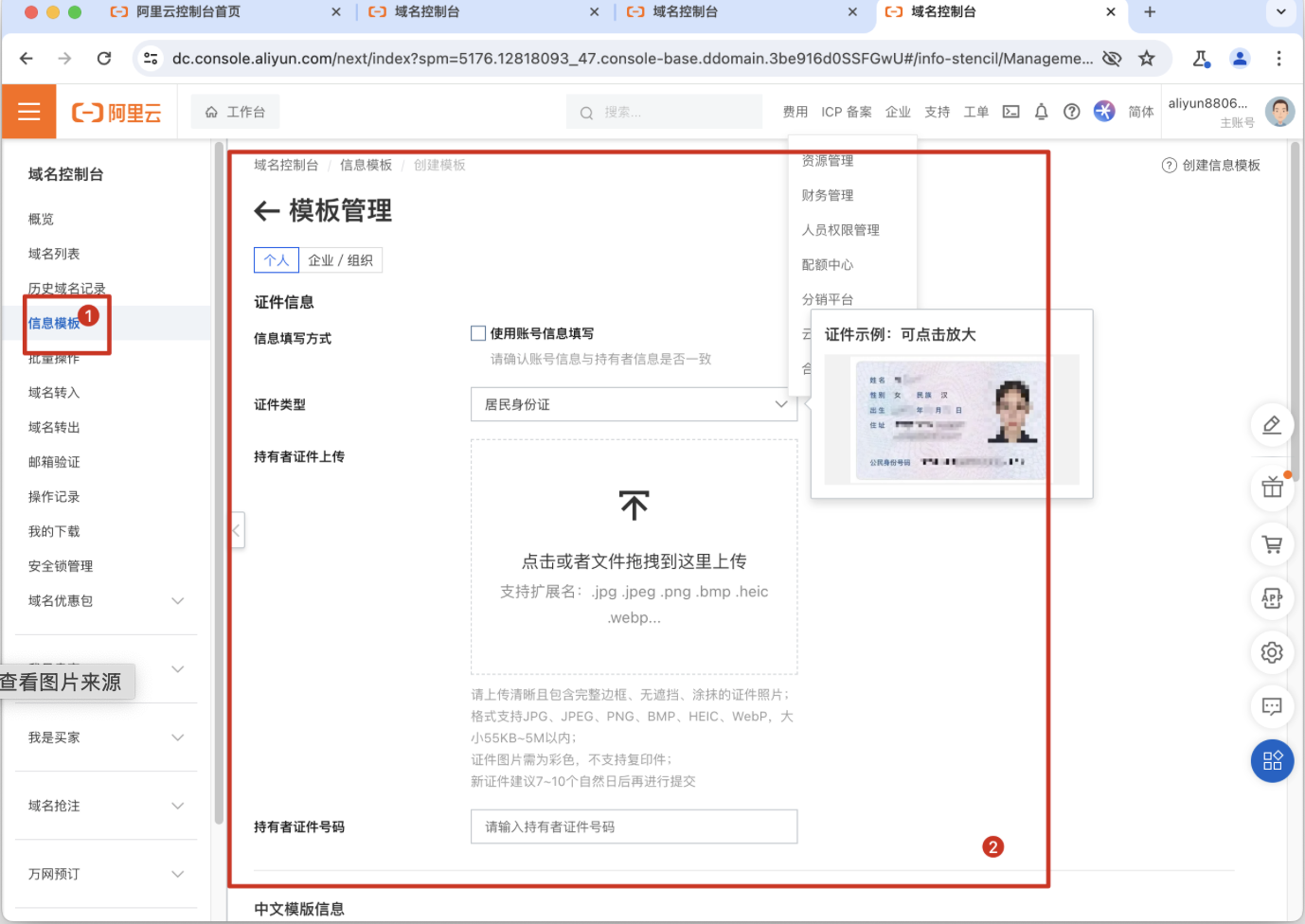Click the blue grid floating button

coord(1272,761)
